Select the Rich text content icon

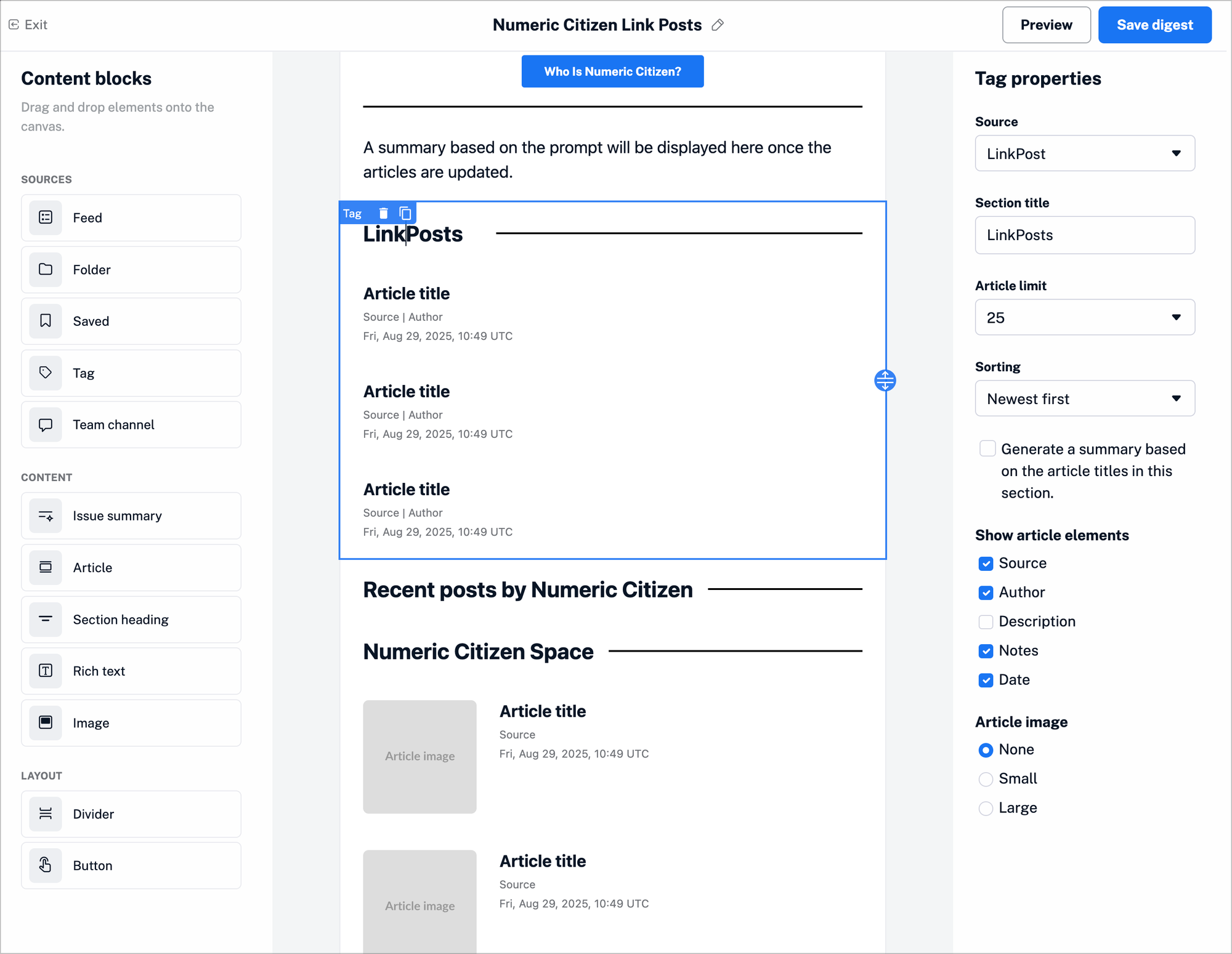[46, 671]
